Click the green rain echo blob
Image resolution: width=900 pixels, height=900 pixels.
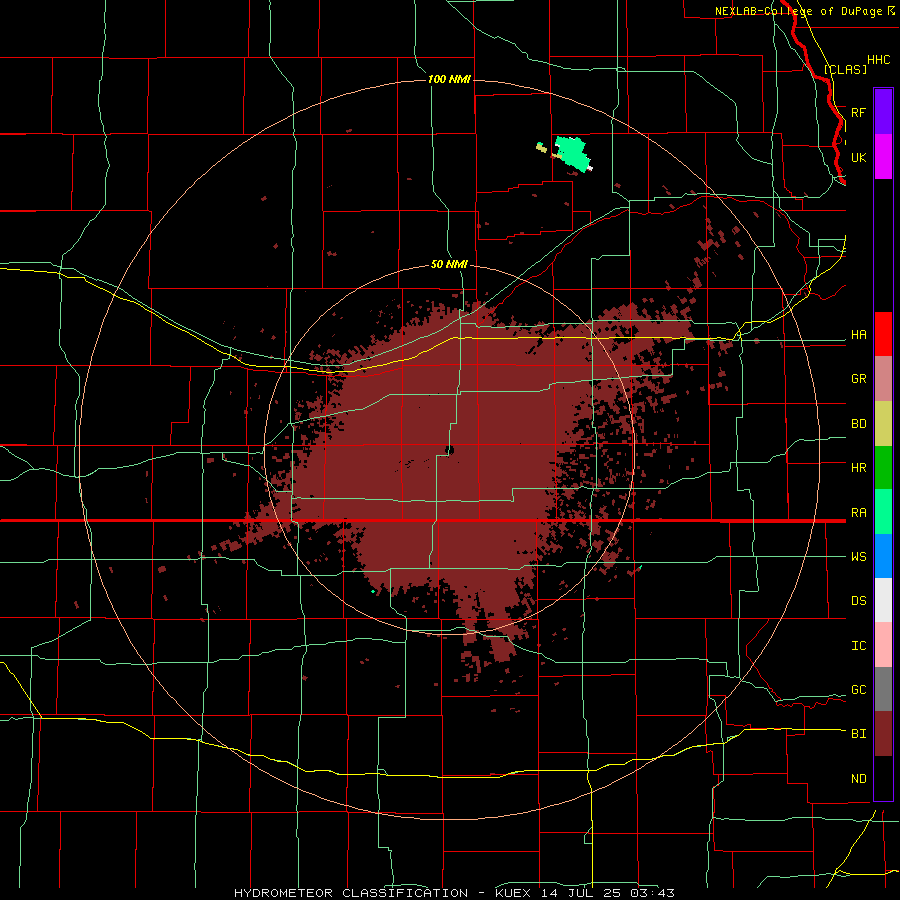(572, 152)
